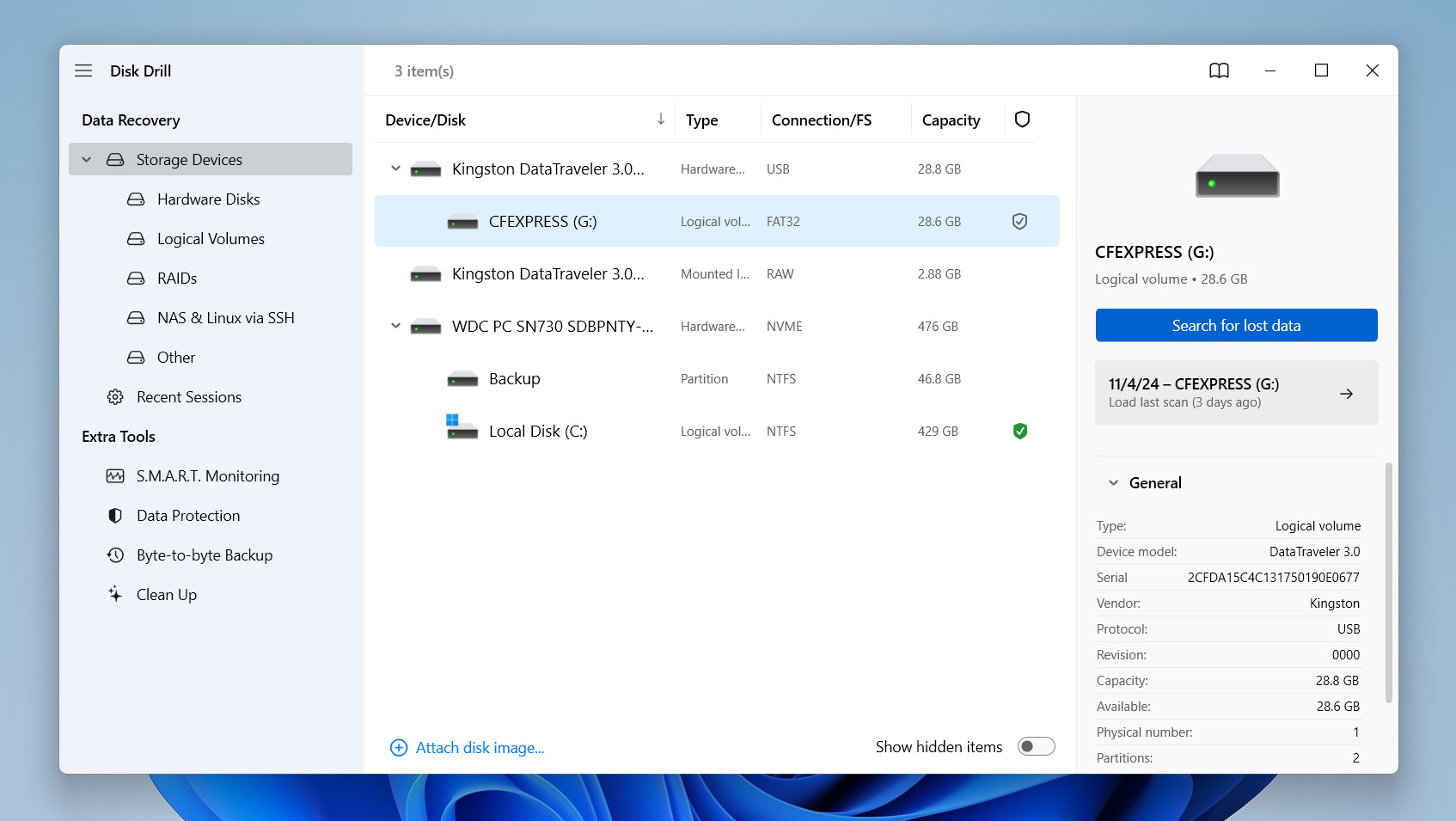The image size is (1456, 821).
Task: Select Logical Volumes in the sidebar
Action: 211,238
